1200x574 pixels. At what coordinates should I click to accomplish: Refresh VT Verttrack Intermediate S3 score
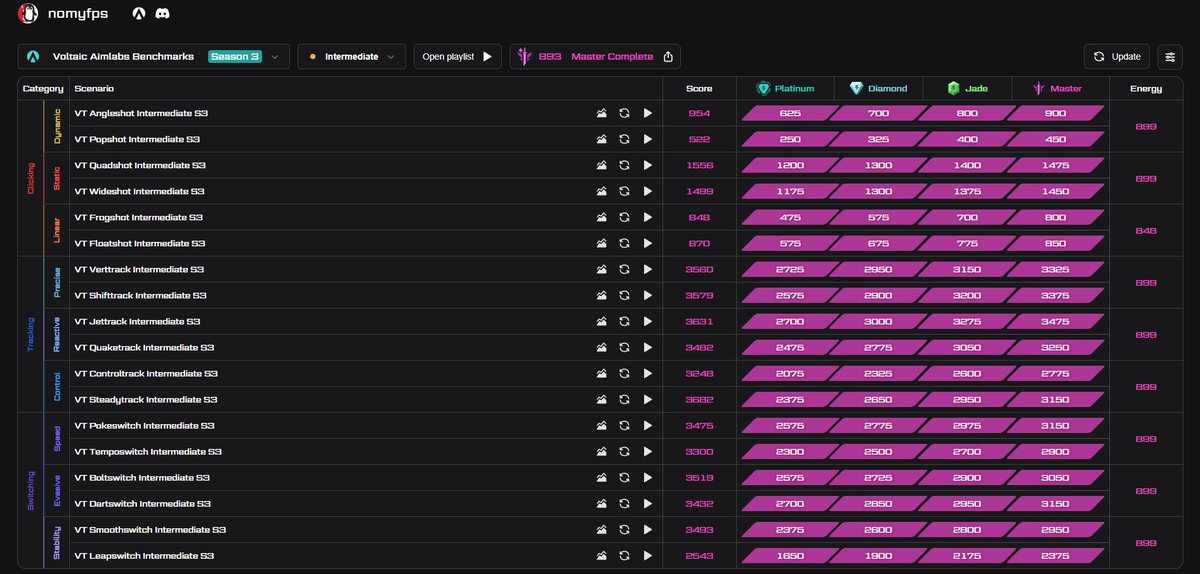(x=624, y=269)
